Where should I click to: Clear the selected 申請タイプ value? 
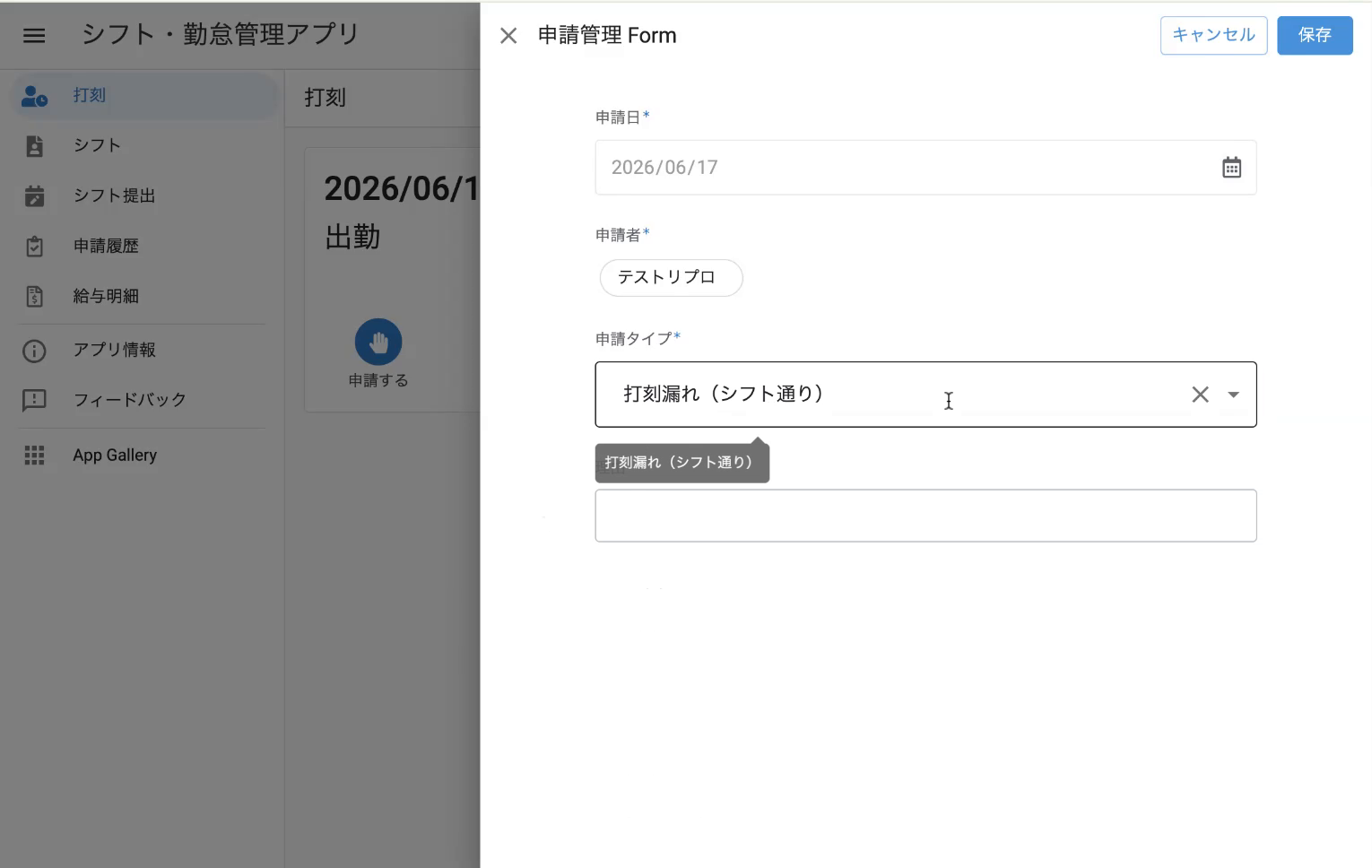tap(1200, 395)
